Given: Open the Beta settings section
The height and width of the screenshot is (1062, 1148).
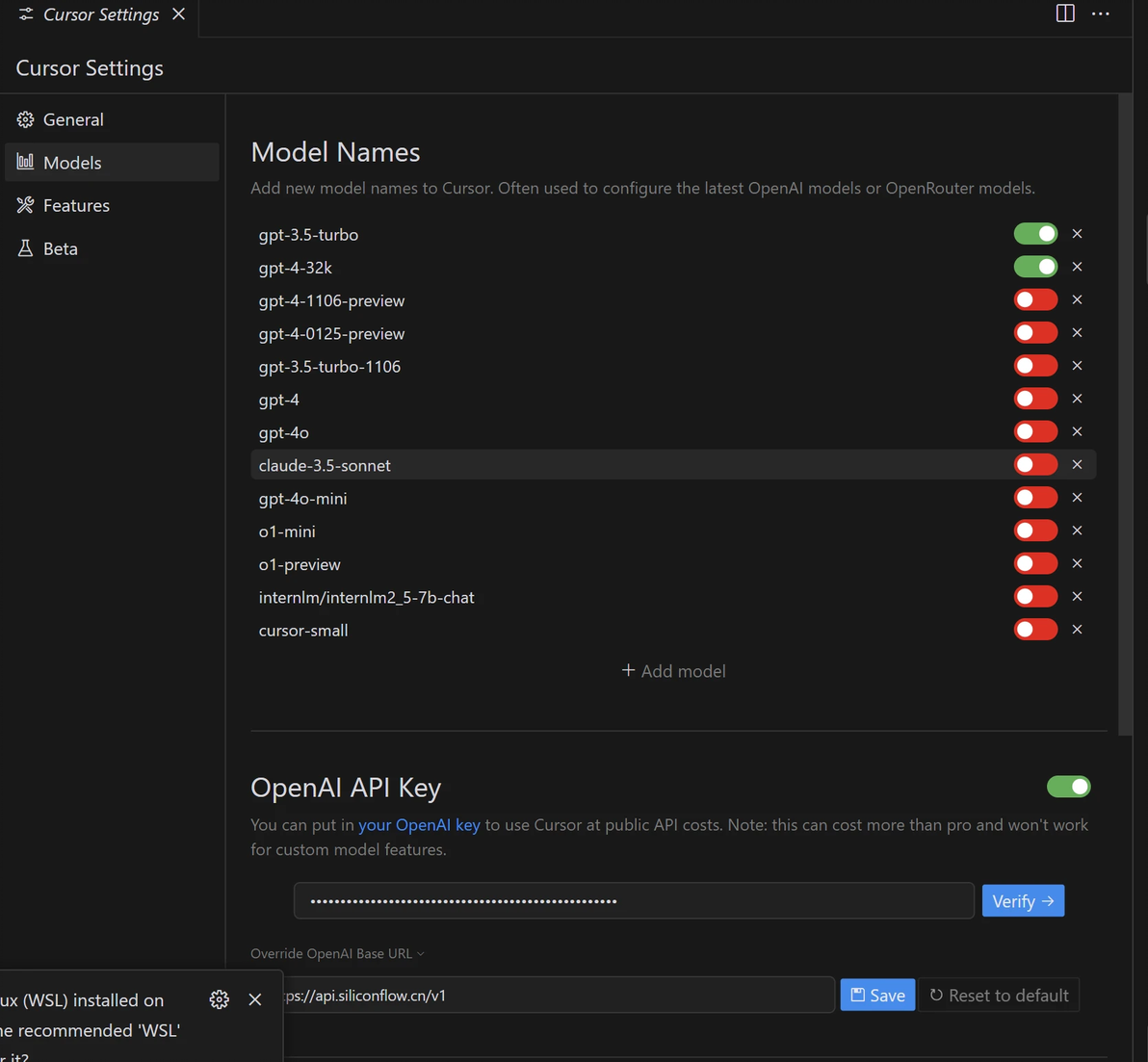Looking at the screenshot, I should coord(60,248).
